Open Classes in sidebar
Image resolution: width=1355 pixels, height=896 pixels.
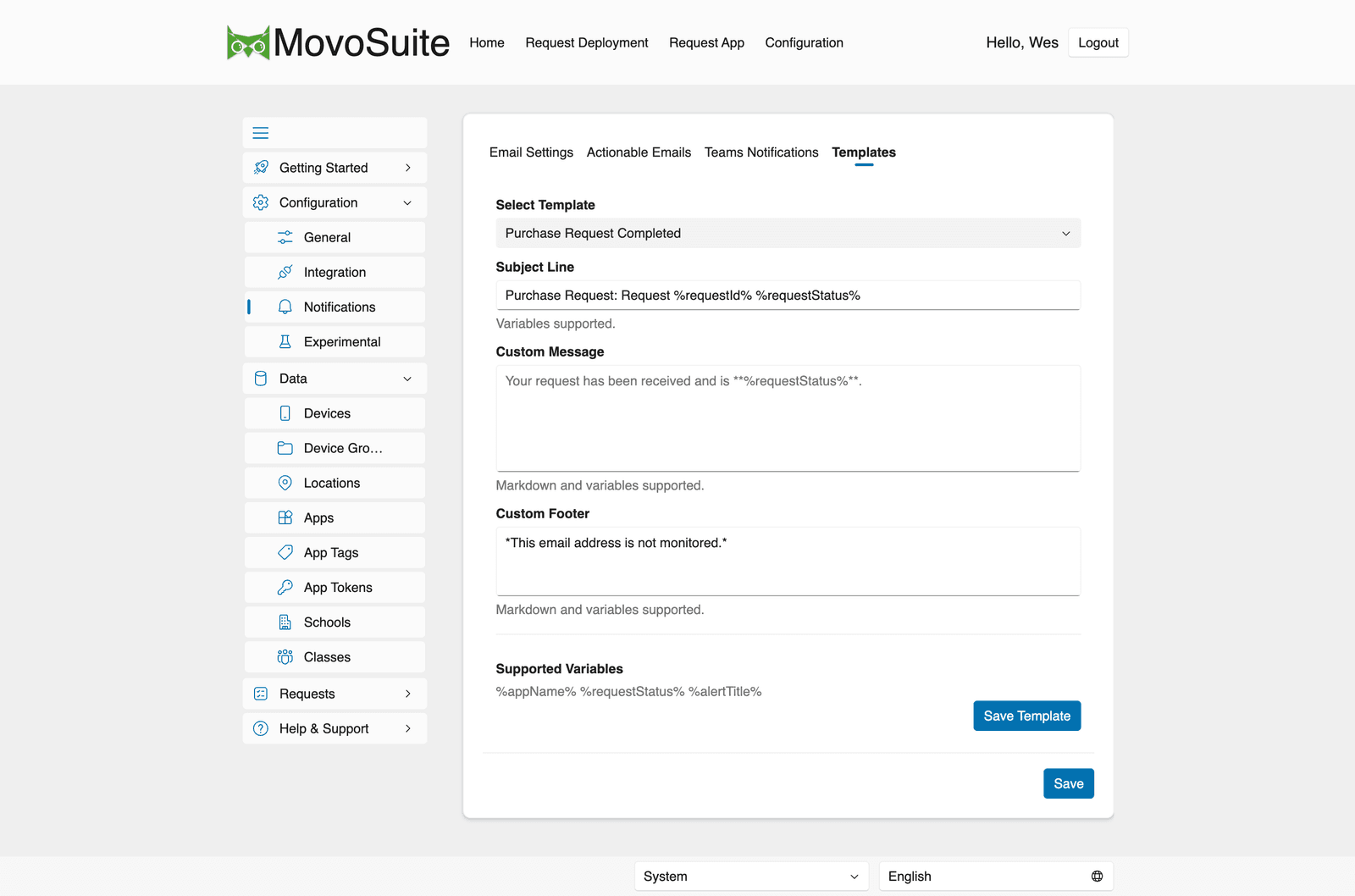pos(335,656)
